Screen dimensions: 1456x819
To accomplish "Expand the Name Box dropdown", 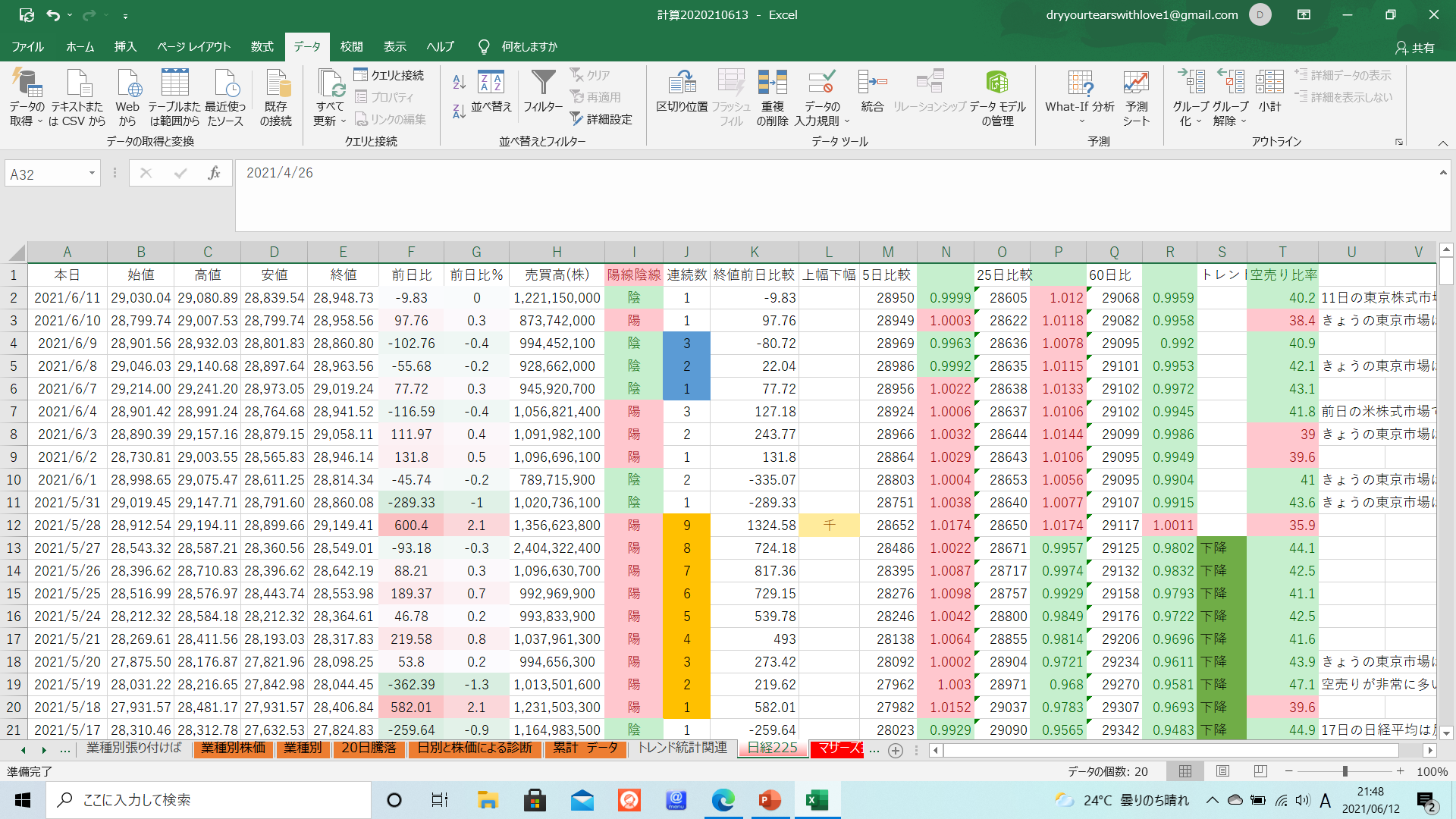I will tap(92, 174).
